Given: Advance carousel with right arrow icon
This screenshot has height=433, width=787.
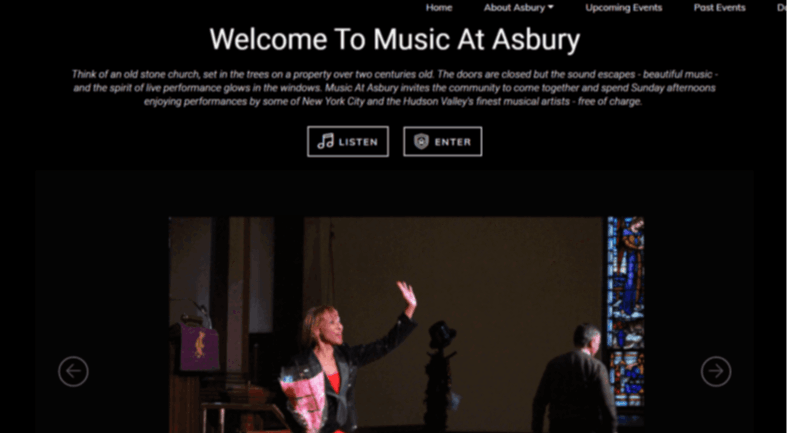Looking at the screenshot, I should click(x=716, y=371).
